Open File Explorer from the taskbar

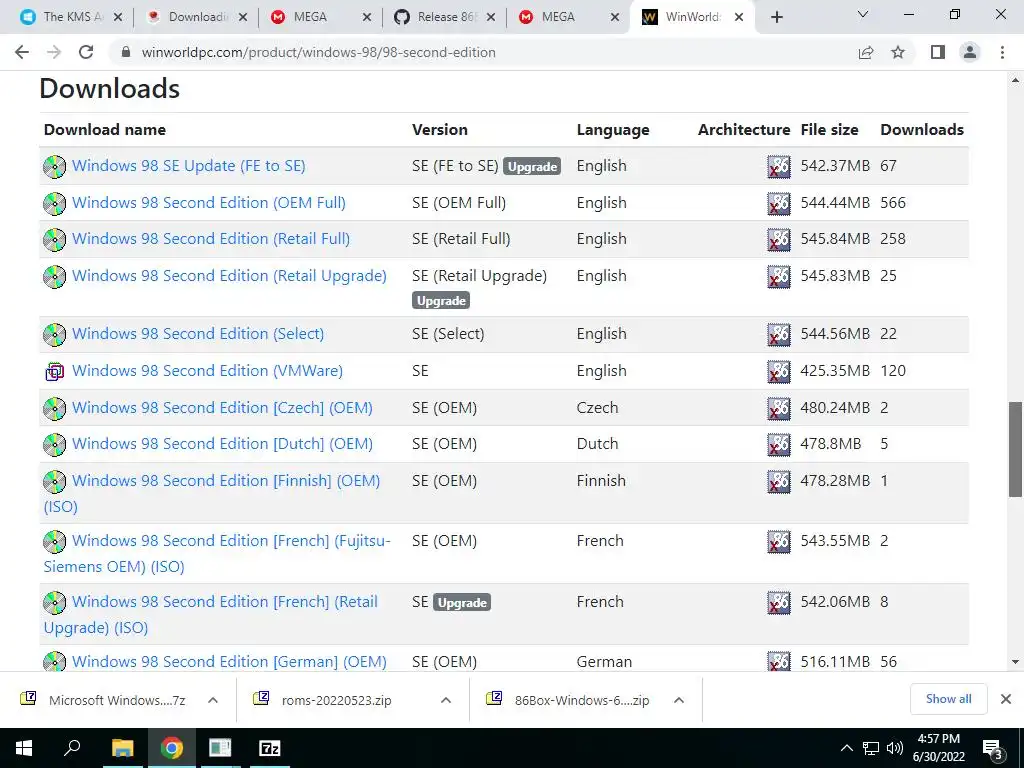click(x=122, y=748)
